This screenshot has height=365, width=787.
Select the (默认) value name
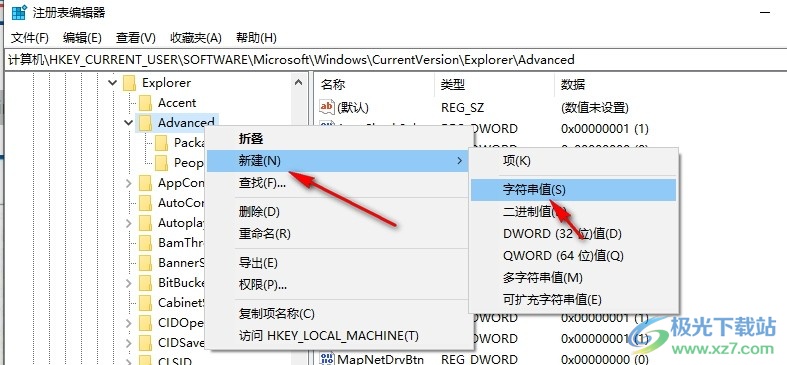353,107
